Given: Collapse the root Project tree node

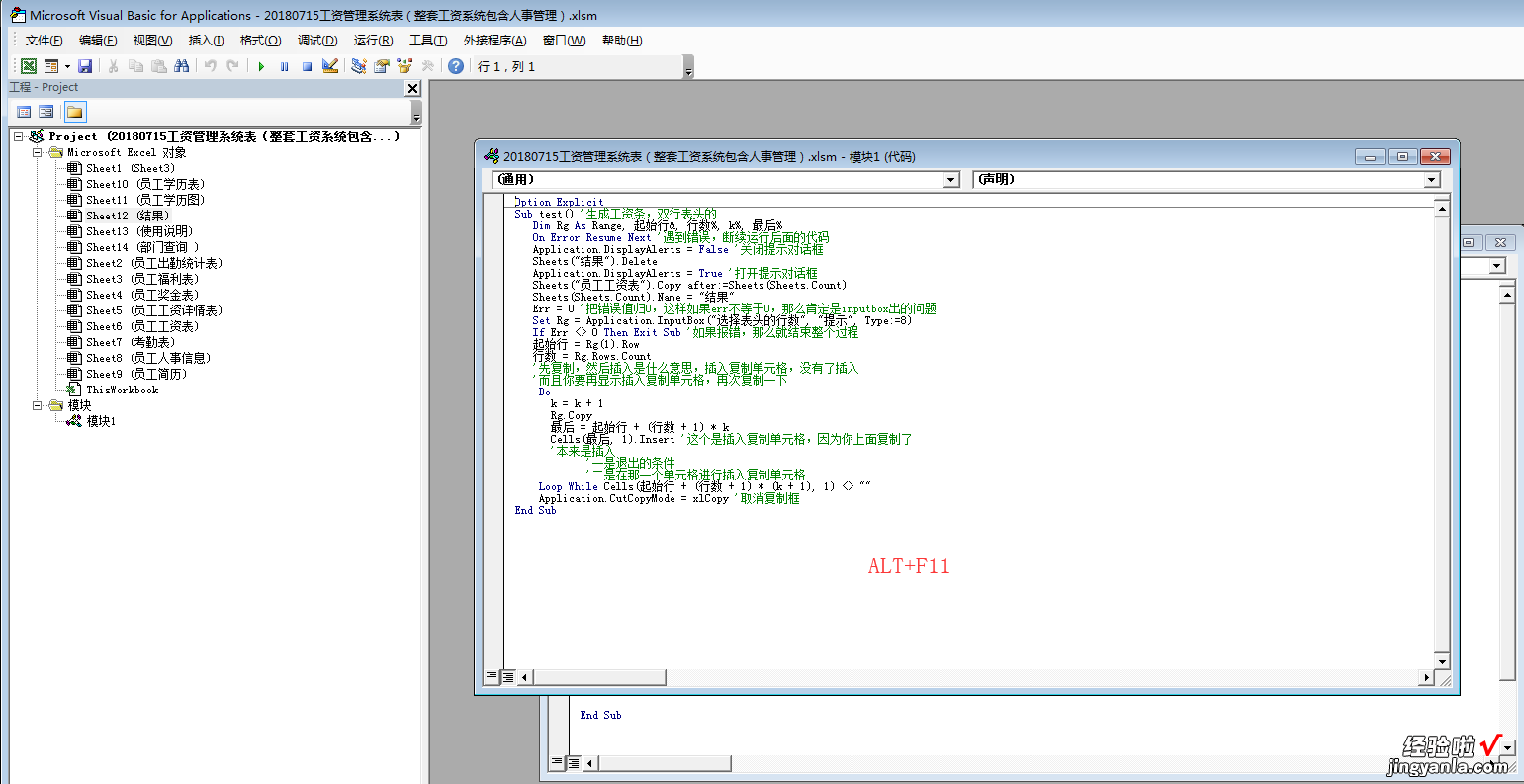Looking at the screenshot, I should 19,136.
